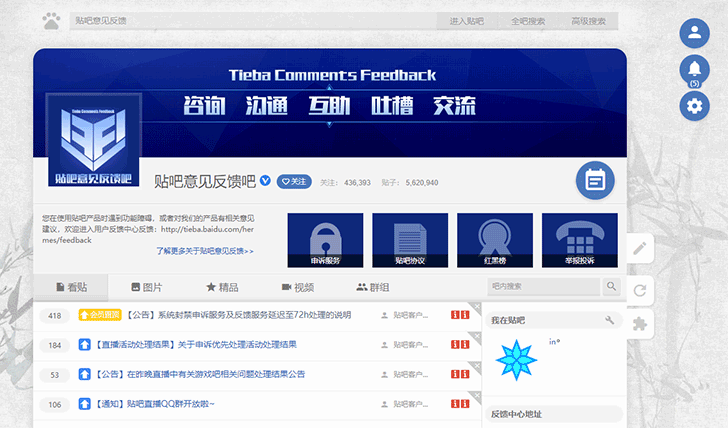Click the 贴吧意见反馈吧 forum title
728x428 pixels.
(x=205, y=182)
